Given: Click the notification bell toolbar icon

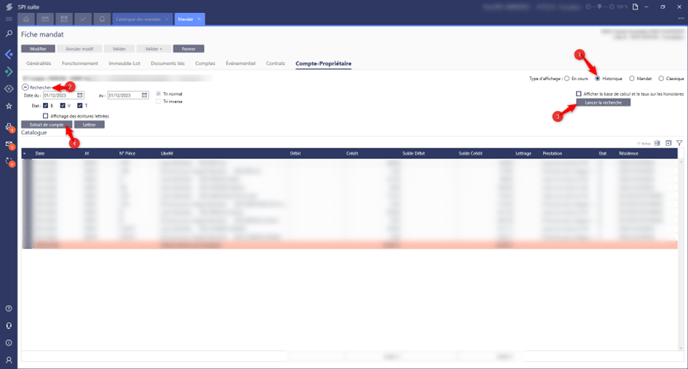Looking at the screenshot, I should (x=102, y=19).
